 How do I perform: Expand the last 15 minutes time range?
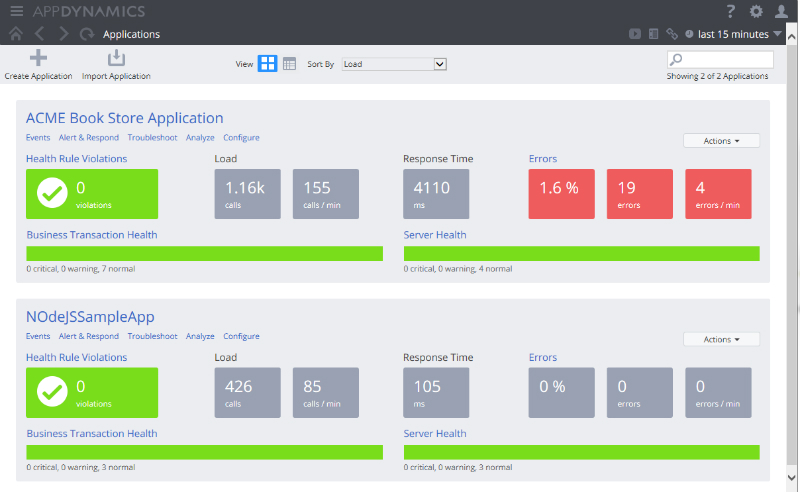coord(735,34)
